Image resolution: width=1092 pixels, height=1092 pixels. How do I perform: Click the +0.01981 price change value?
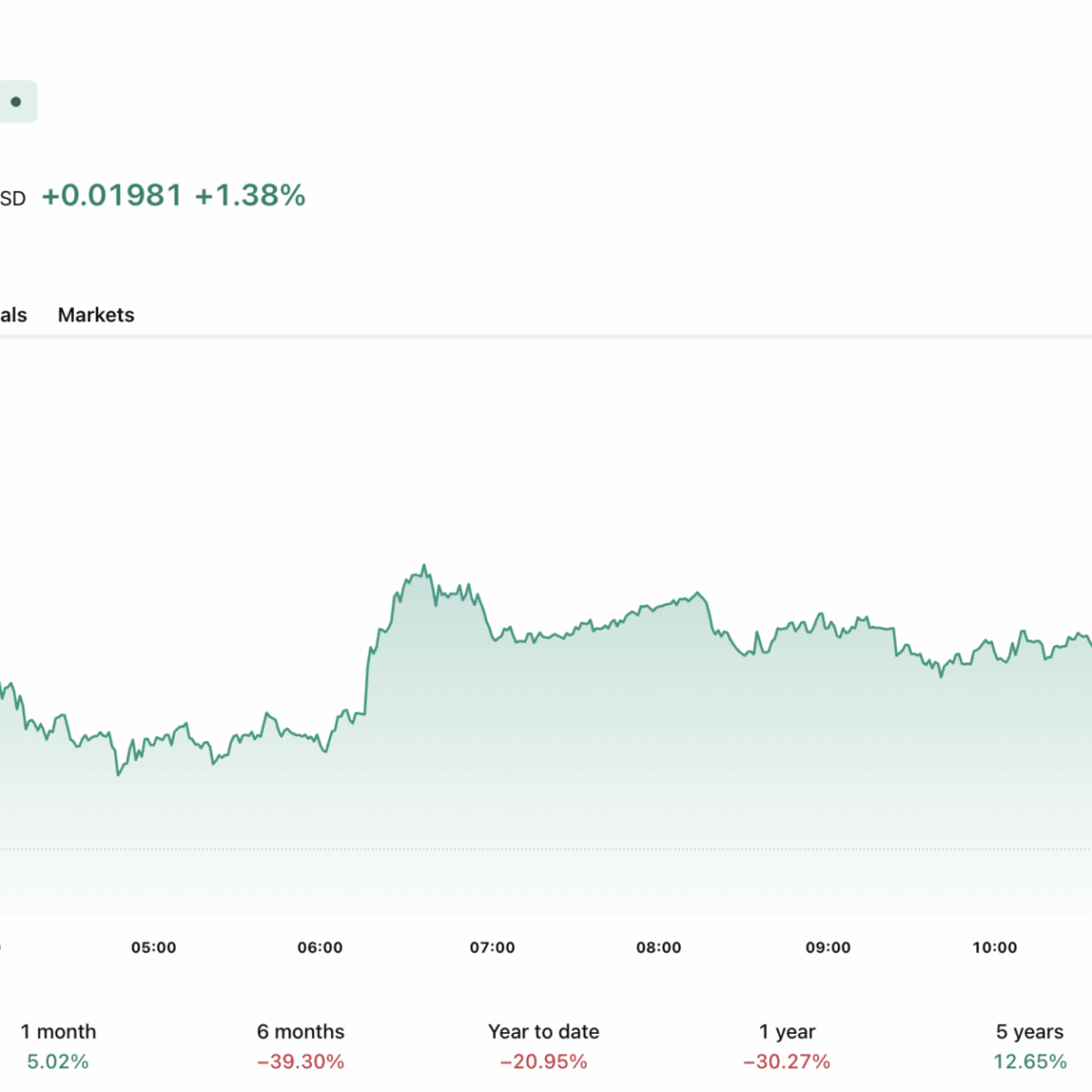pyautogui.click(x=112, y=196)
